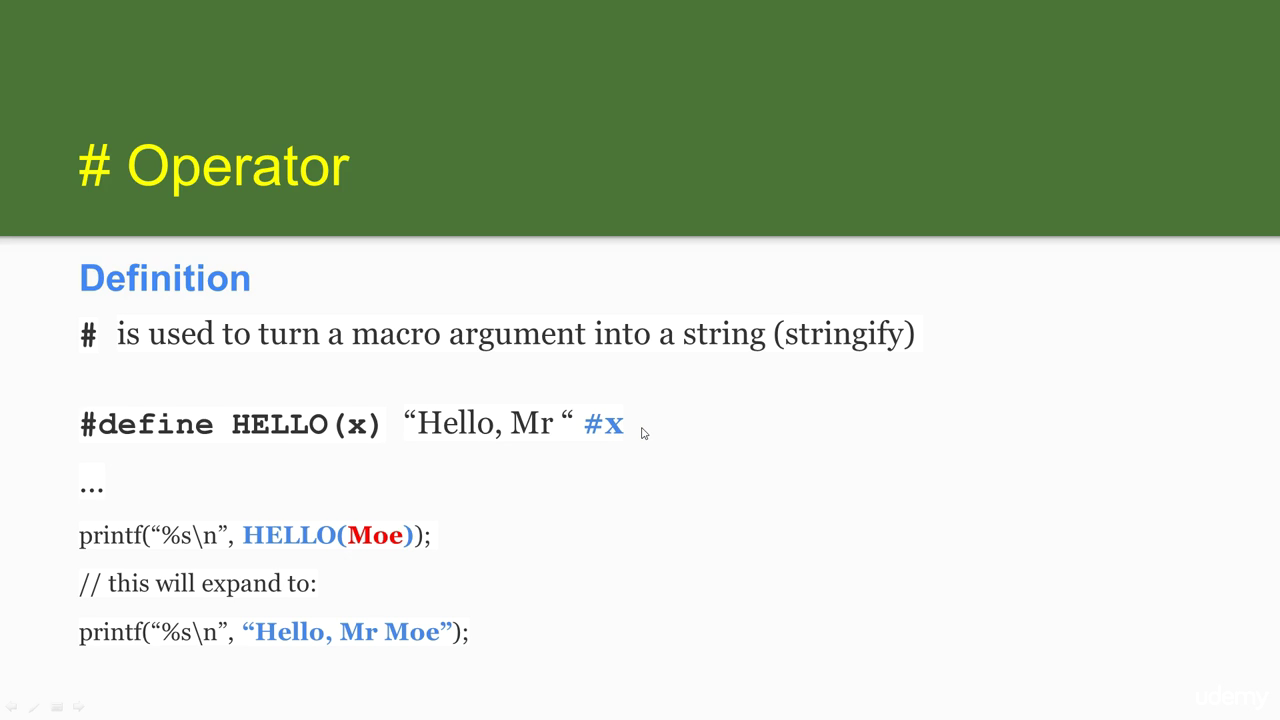This screenshot has height=720, width=1280.
Task: Click the quoted "Hello, Mr " string
Action: [488, 423]
